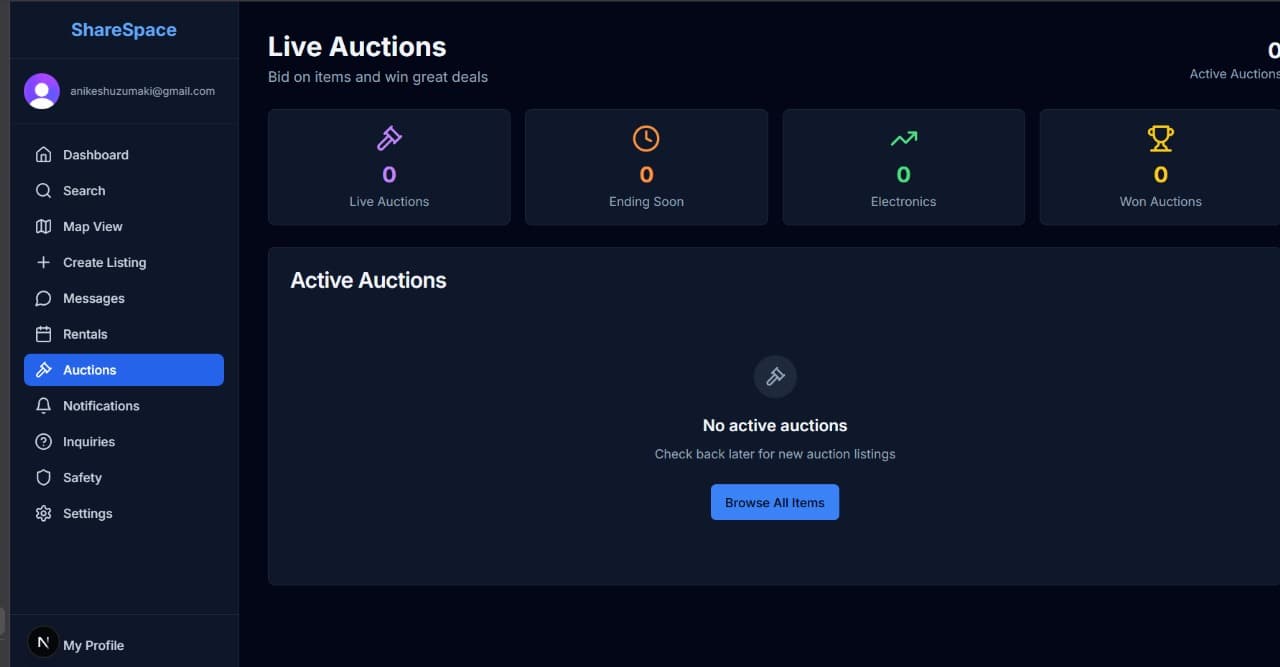The width and height of the screenshot is (1280, 667).
Task: Click the ShareSpace logo link
Action: 124,30
